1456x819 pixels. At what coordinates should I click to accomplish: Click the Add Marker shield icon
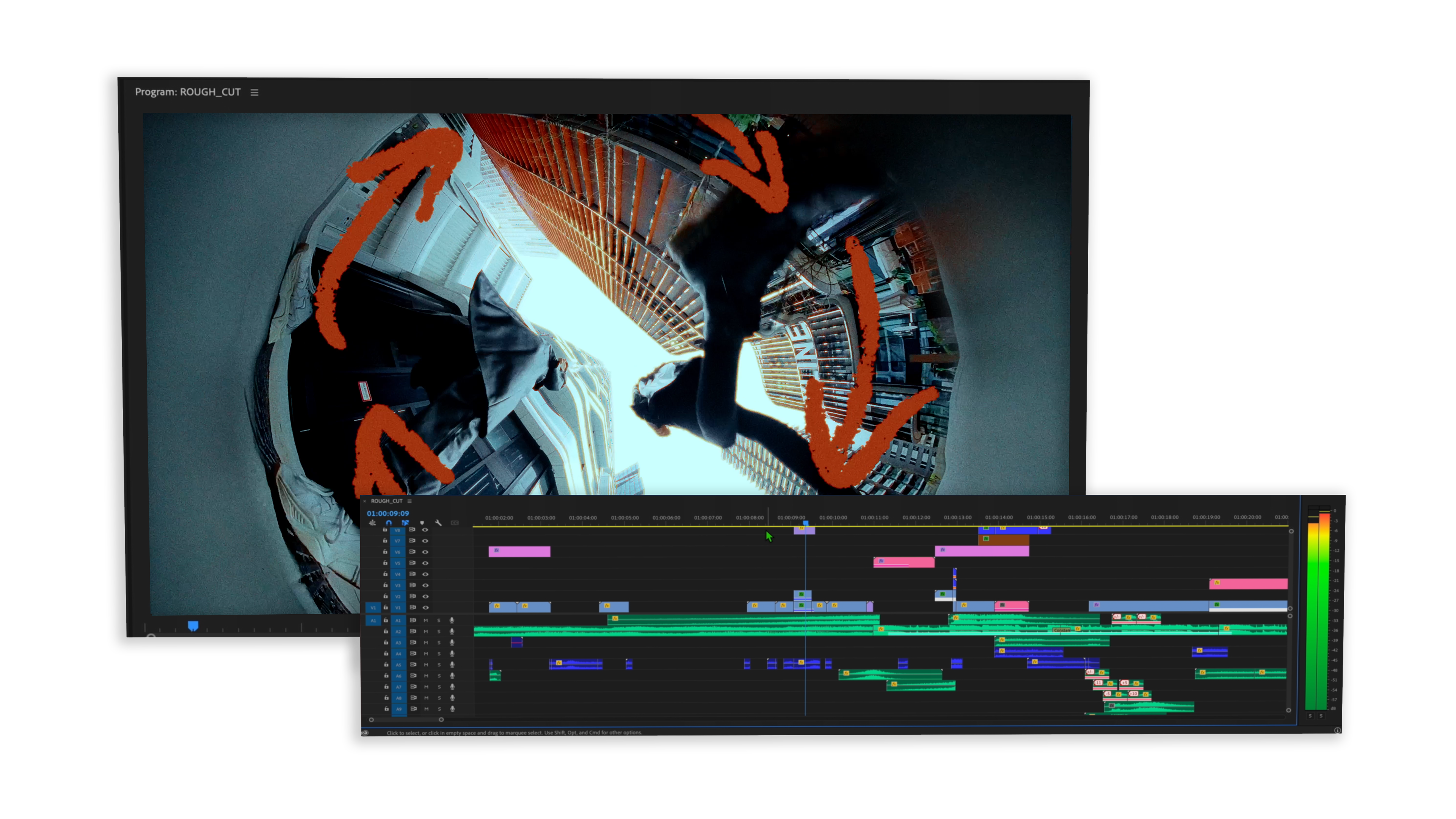pyautogui.click(x=422, y=523)
